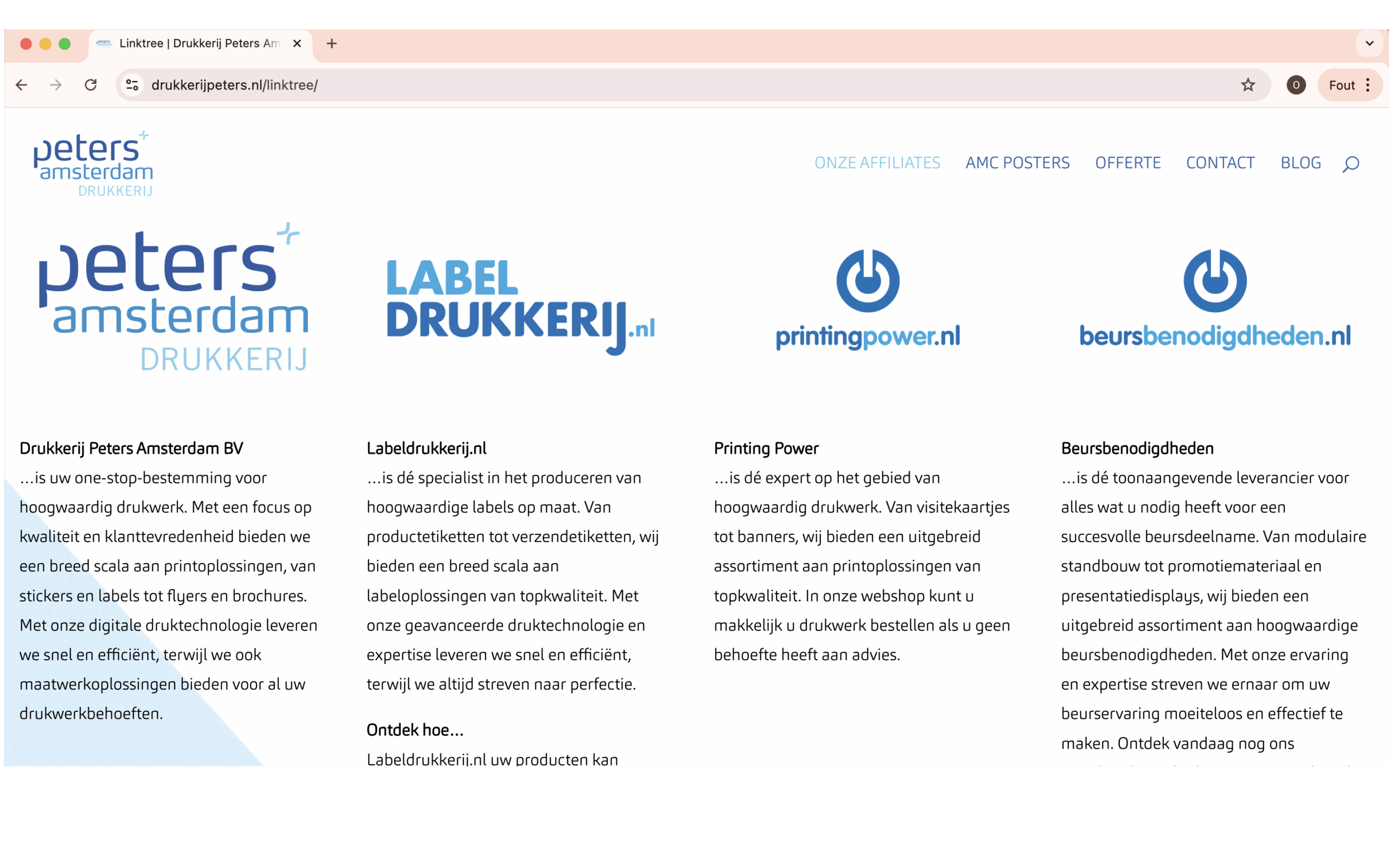1389x868 pixels.
Task: View site information icon in address bar
Action: point(132,85)
